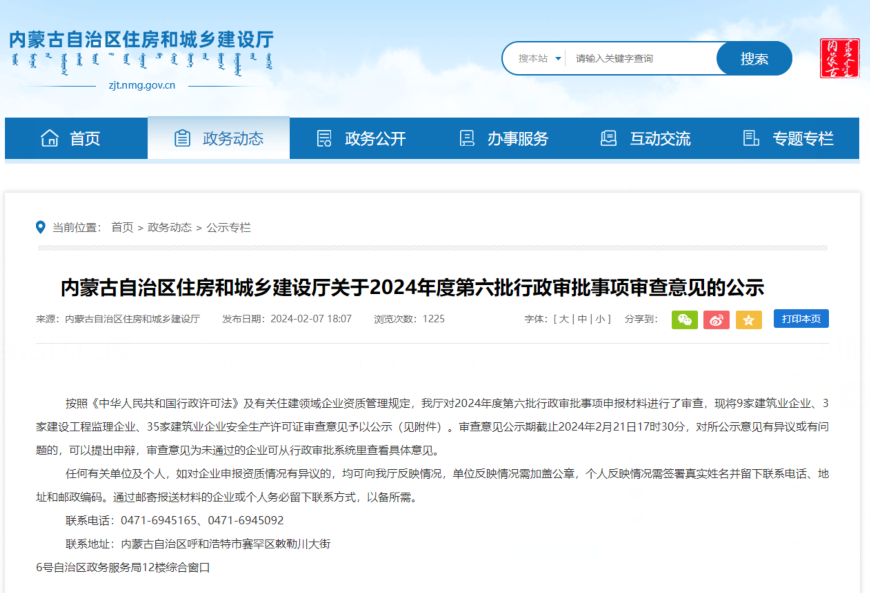Open the 搜本站 search scope dropdown
870x593 pixels.
[x=540, y=58]
